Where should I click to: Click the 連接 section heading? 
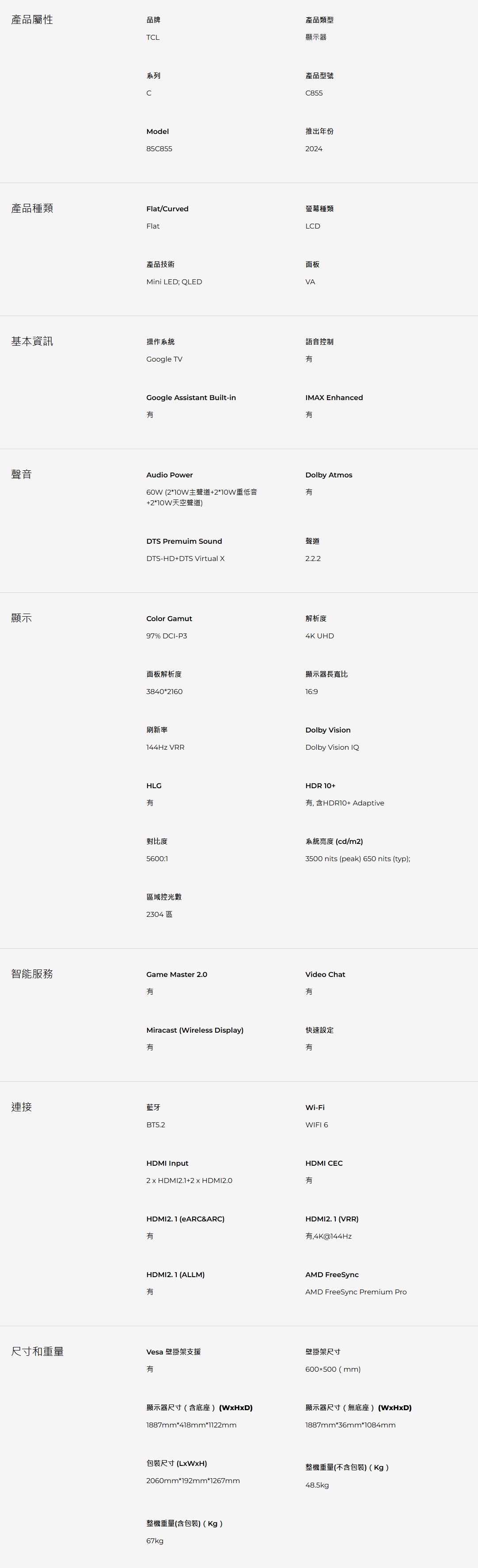tap(21, 1106)
